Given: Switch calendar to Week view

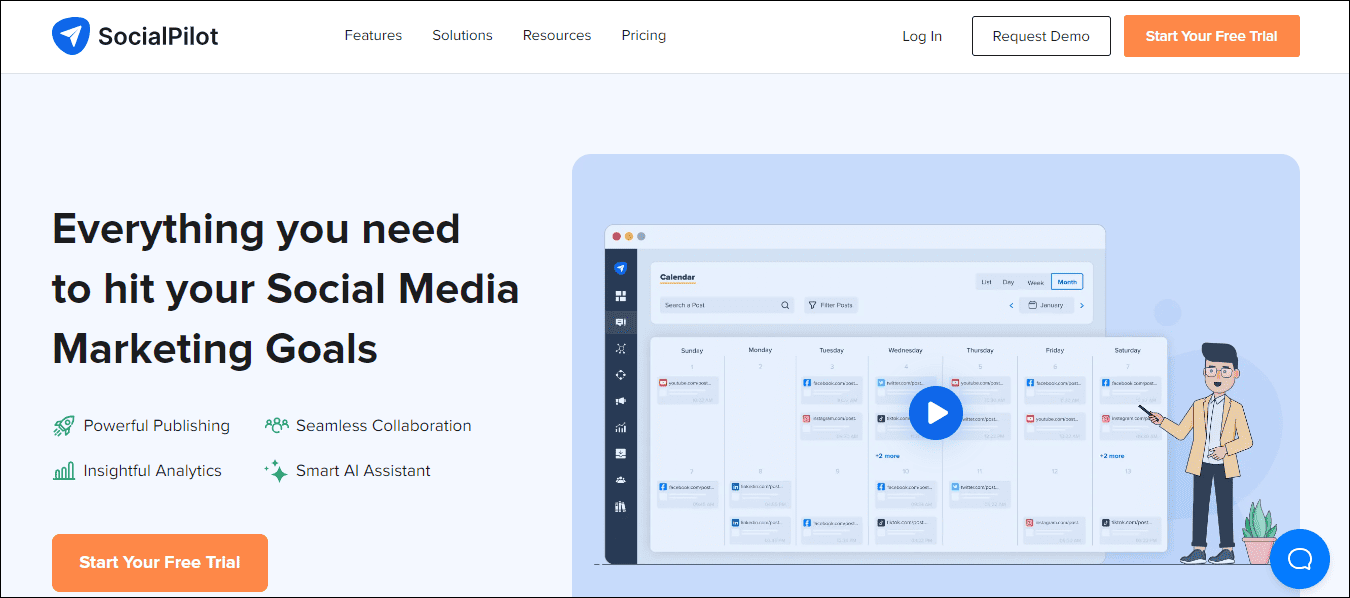Looking at the screenshot, I should (1035, 282).
